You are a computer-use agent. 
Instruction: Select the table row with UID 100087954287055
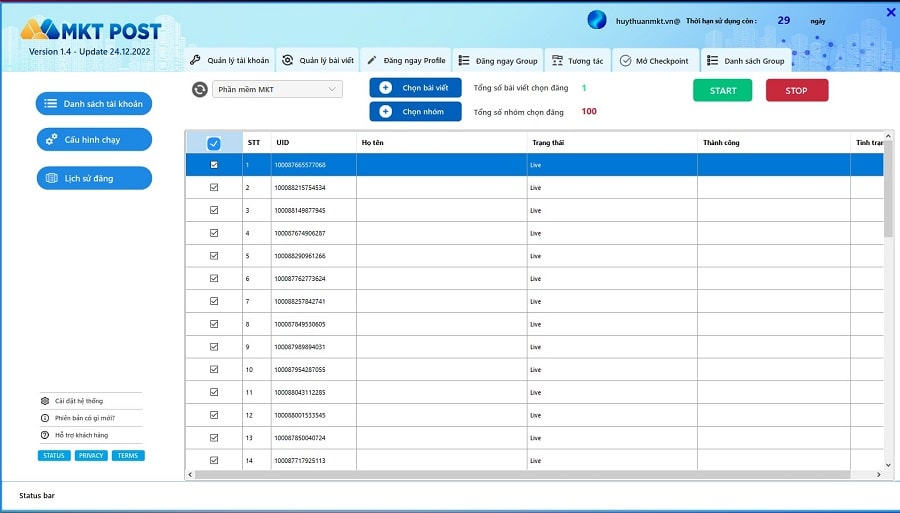534,370
